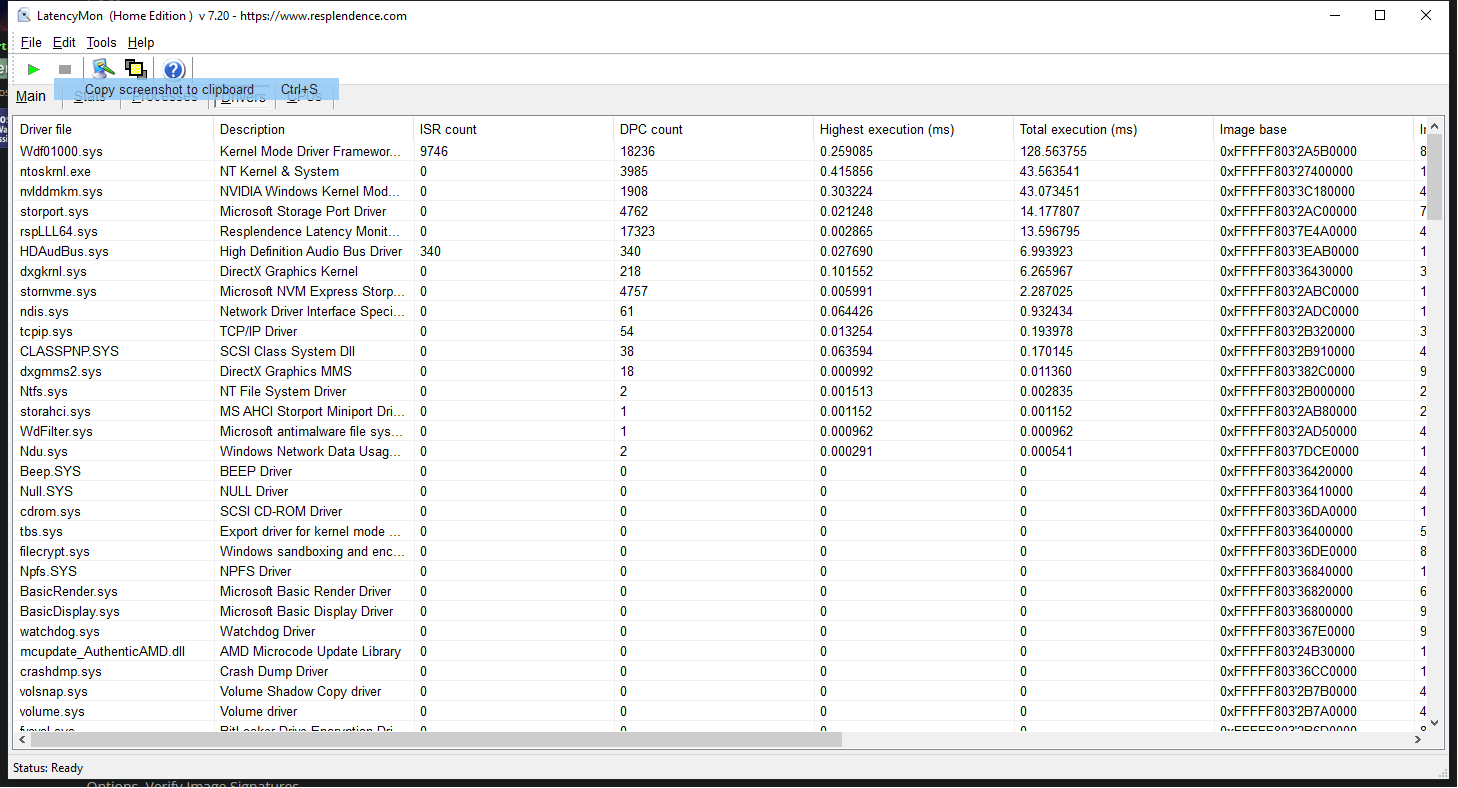Select the mcupdate_AuthenticAMD.dll driver row

click(x=720, y=651)
